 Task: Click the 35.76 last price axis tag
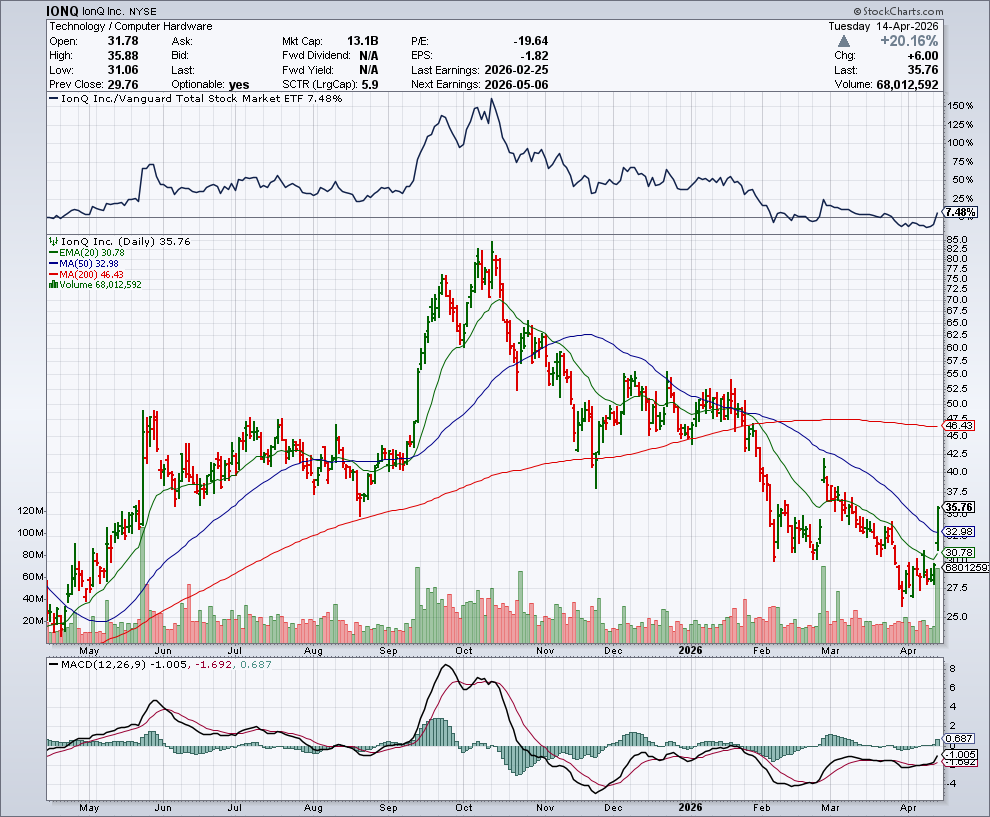click(x=959, y=507)
